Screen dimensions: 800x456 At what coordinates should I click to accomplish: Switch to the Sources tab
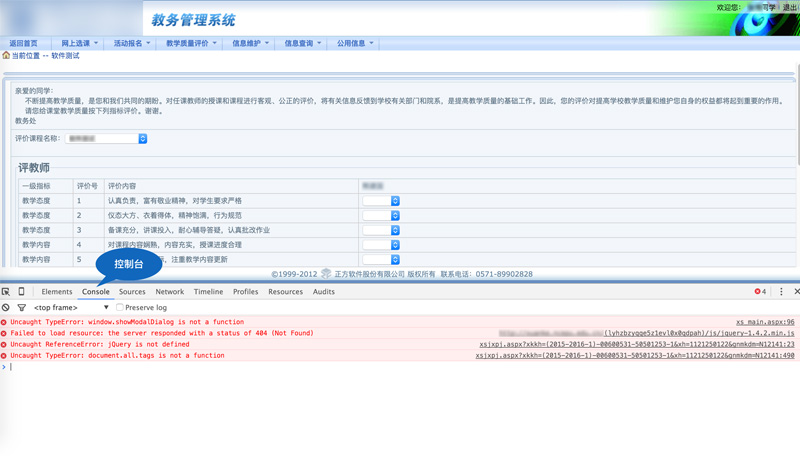point(132,292)
